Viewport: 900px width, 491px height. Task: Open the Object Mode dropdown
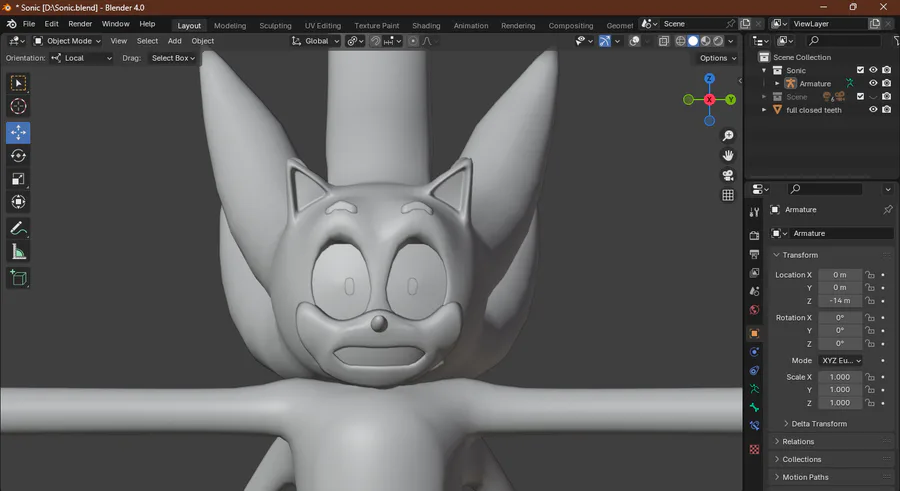pos(68,41)
